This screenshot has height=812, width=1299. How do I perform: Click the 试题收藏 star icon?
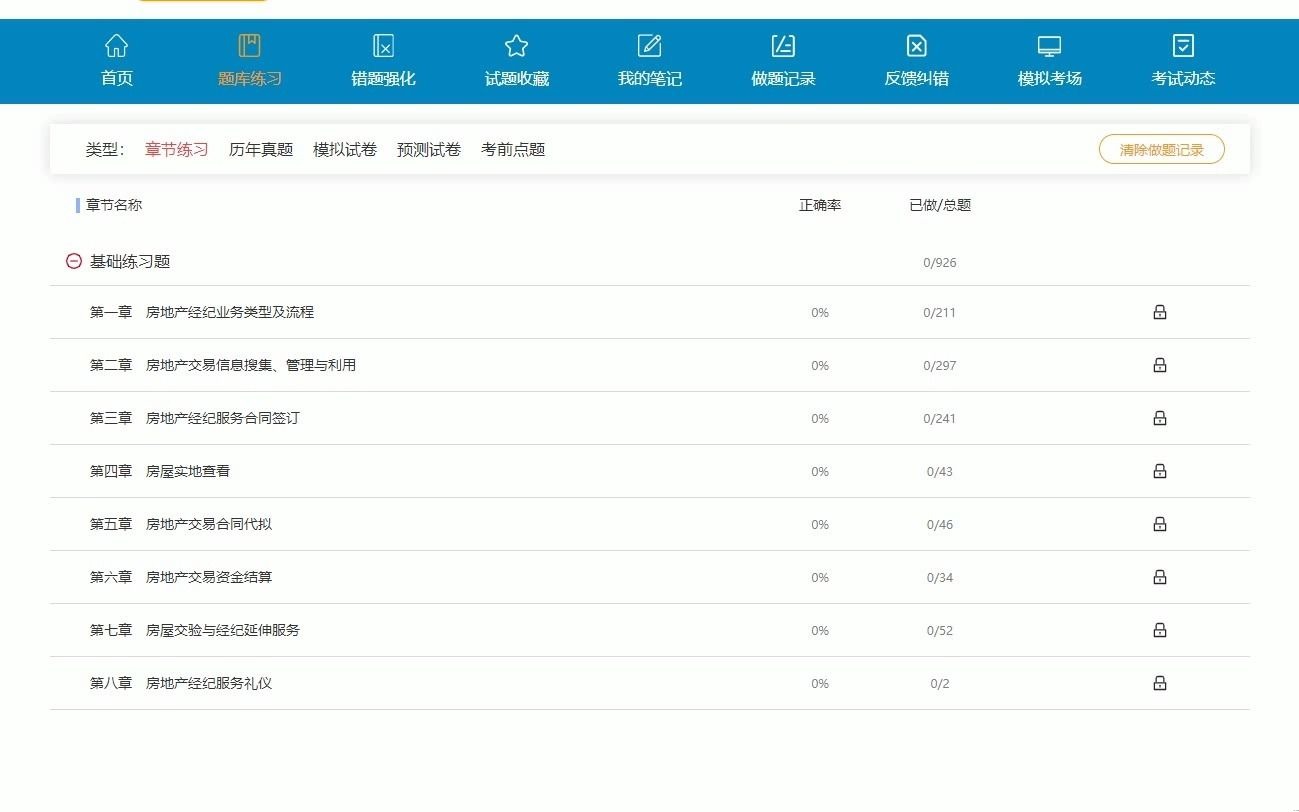[x=516, y=45]
